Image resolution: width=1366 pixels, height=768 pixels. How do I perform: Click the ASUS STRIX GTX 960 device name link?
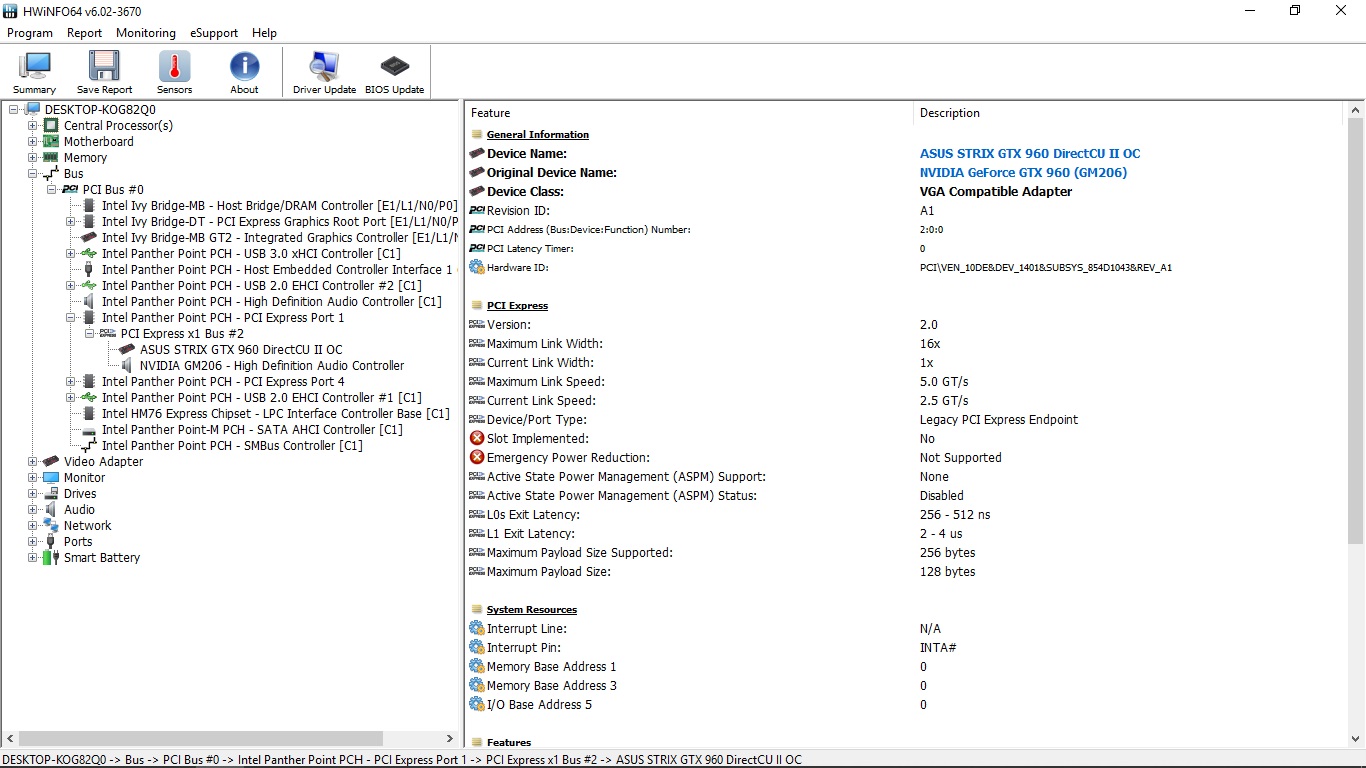[1030, 154]
